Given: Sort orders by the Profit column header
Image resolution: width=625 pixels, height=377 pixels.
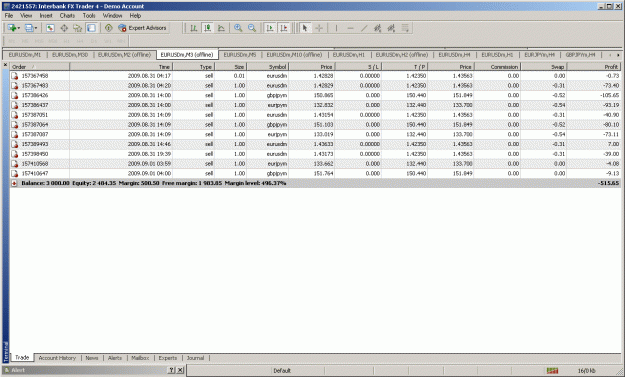Looking at the screenshot, I should point(594,67).
